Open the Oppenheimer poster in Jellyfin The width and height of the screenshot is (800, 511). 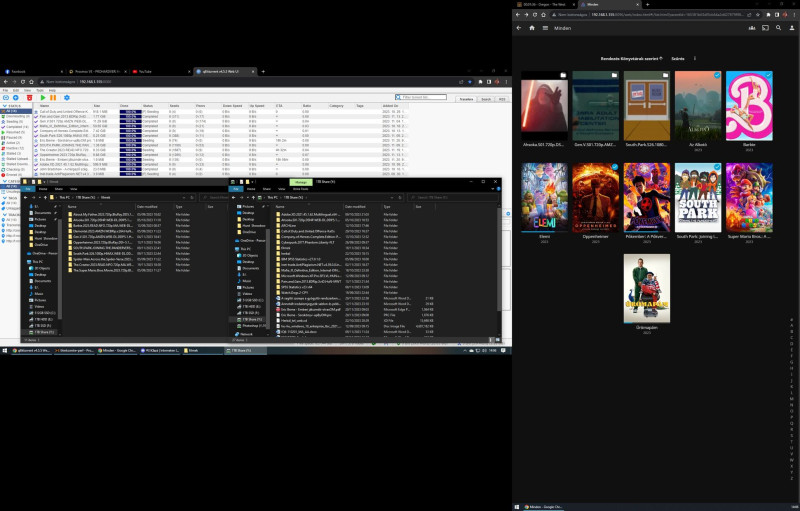(595, 197)
